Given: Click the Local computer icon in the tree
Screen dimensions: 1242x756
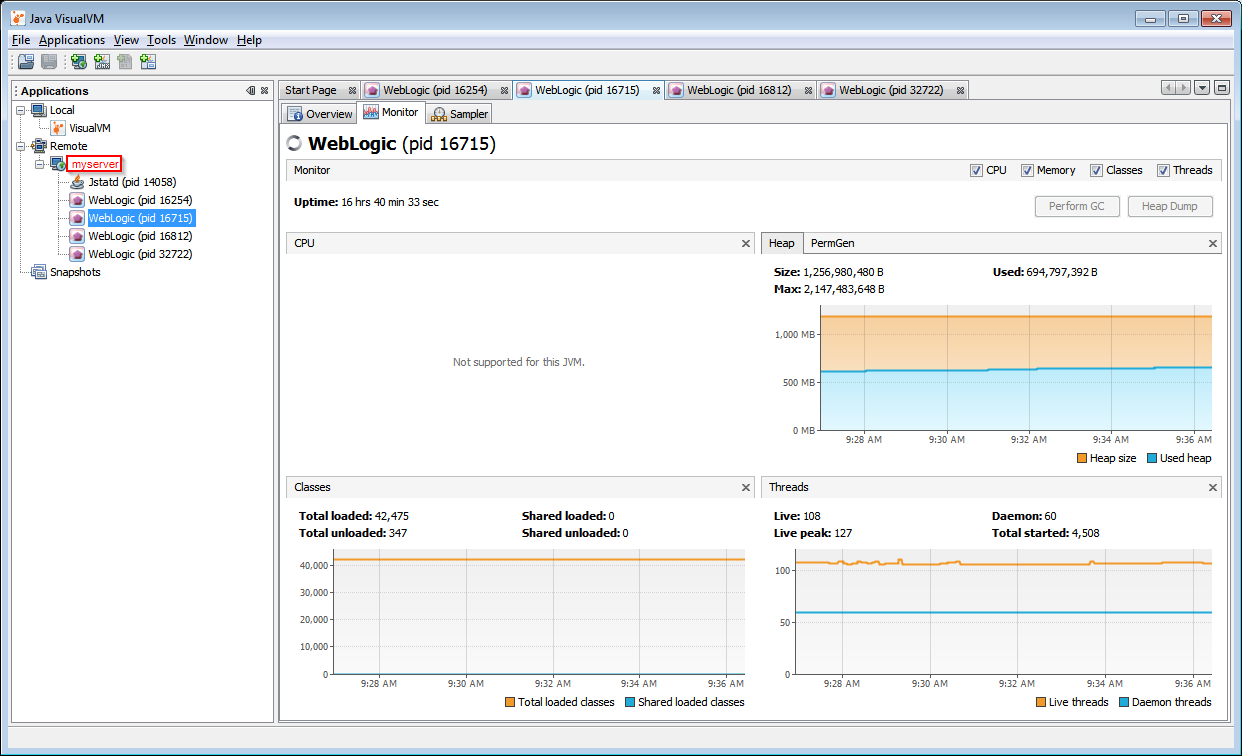Looking at the screenshot, I should (39, 110).
